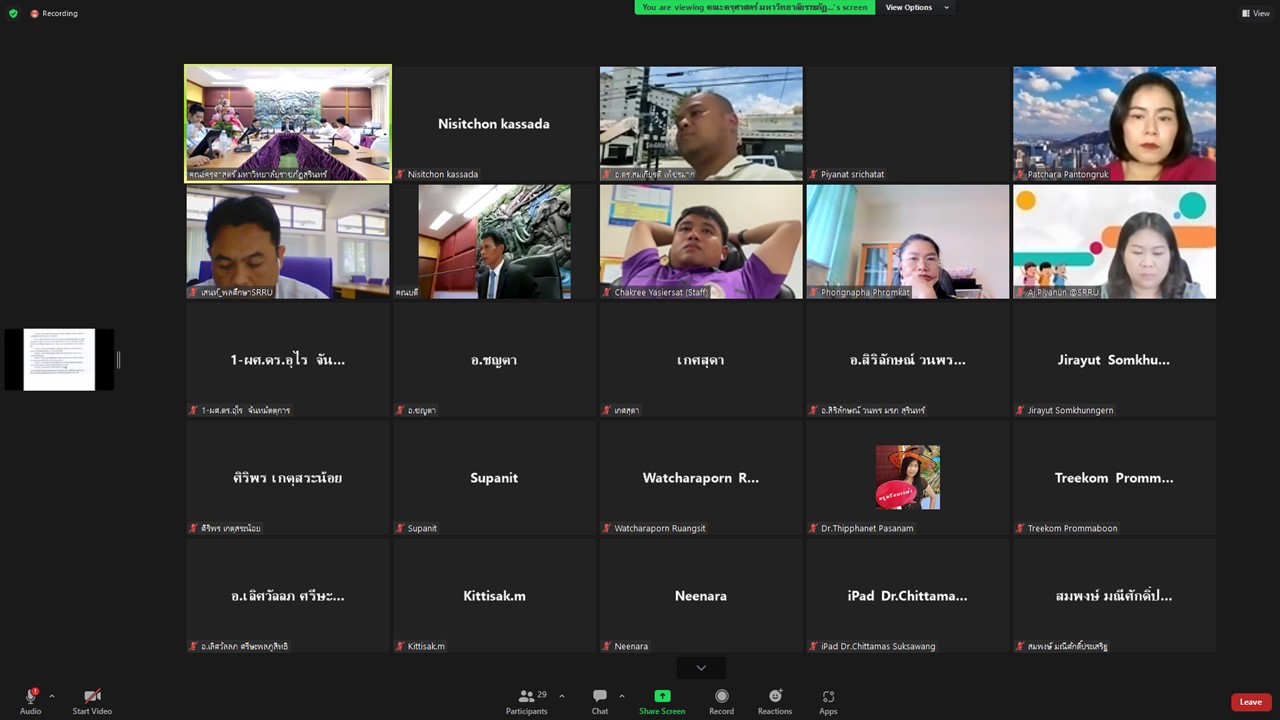The height and width of the screenshot is (720, 1280).
Task: Click the green encryption shield icon
Action: click(x=13, y=13)
